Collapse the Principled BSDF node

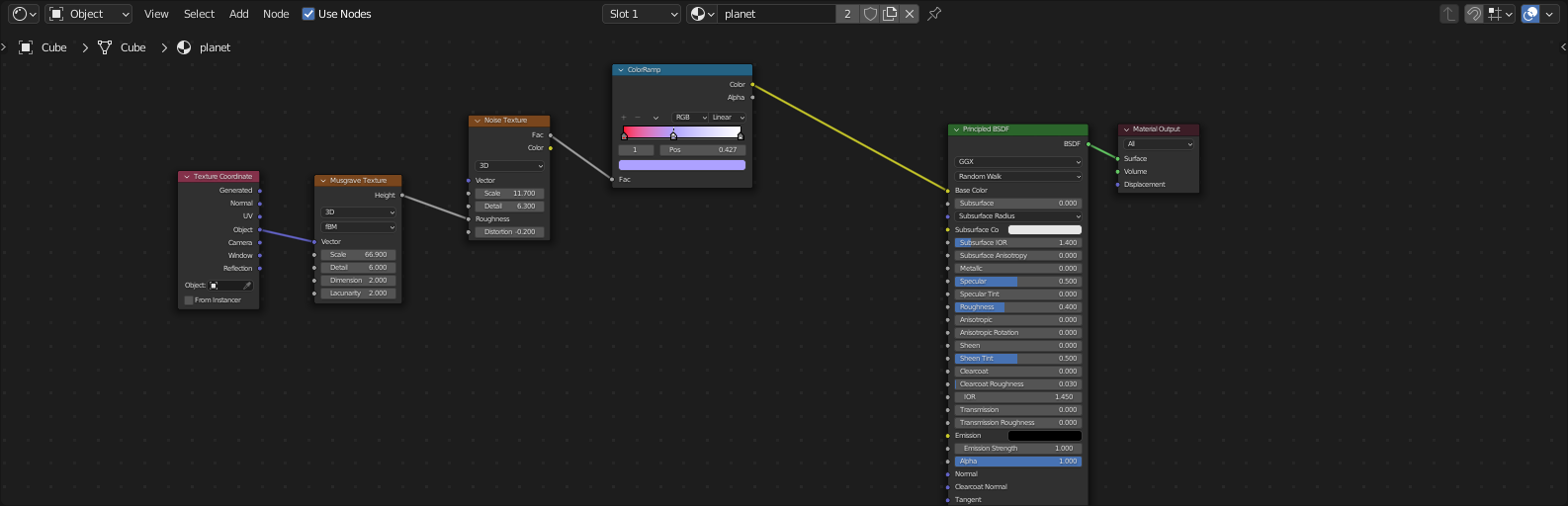pos(956,129)
